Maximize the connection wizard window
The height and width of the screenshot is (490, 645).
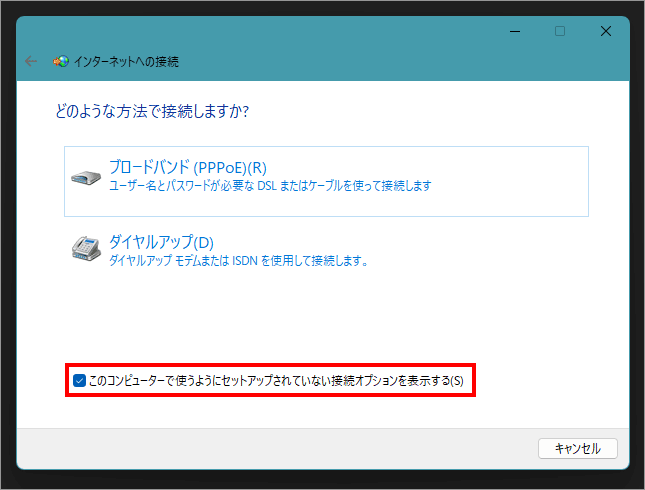(x=560, y=31)
